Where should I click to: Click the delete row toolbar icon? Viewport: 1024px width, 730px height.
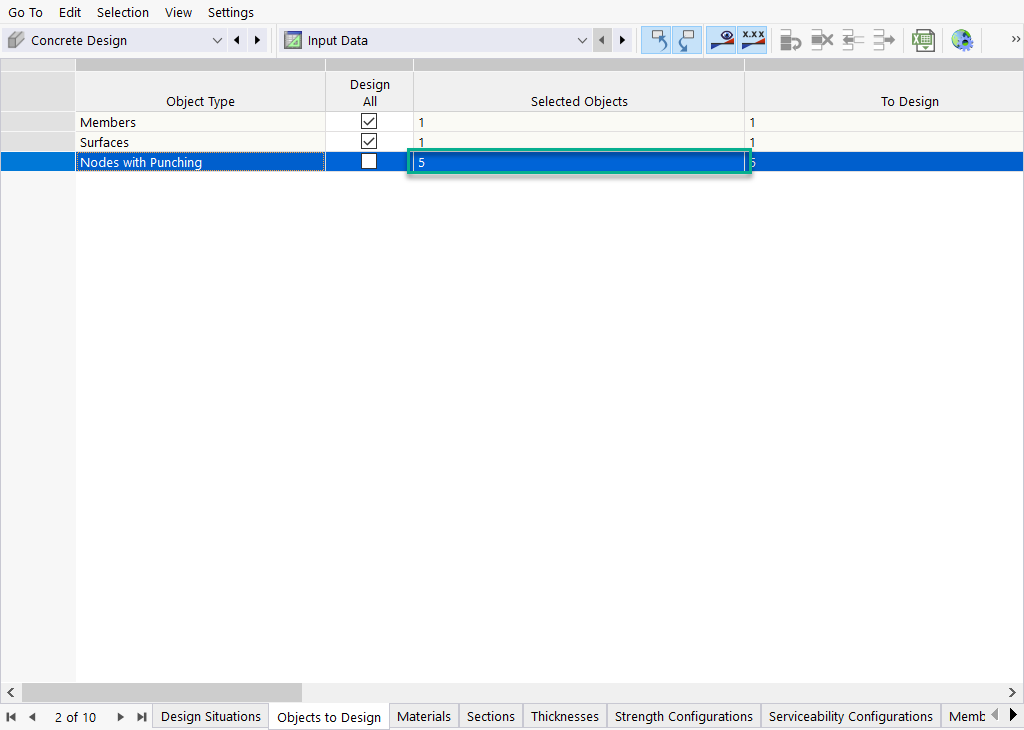[x=822, y=40]
